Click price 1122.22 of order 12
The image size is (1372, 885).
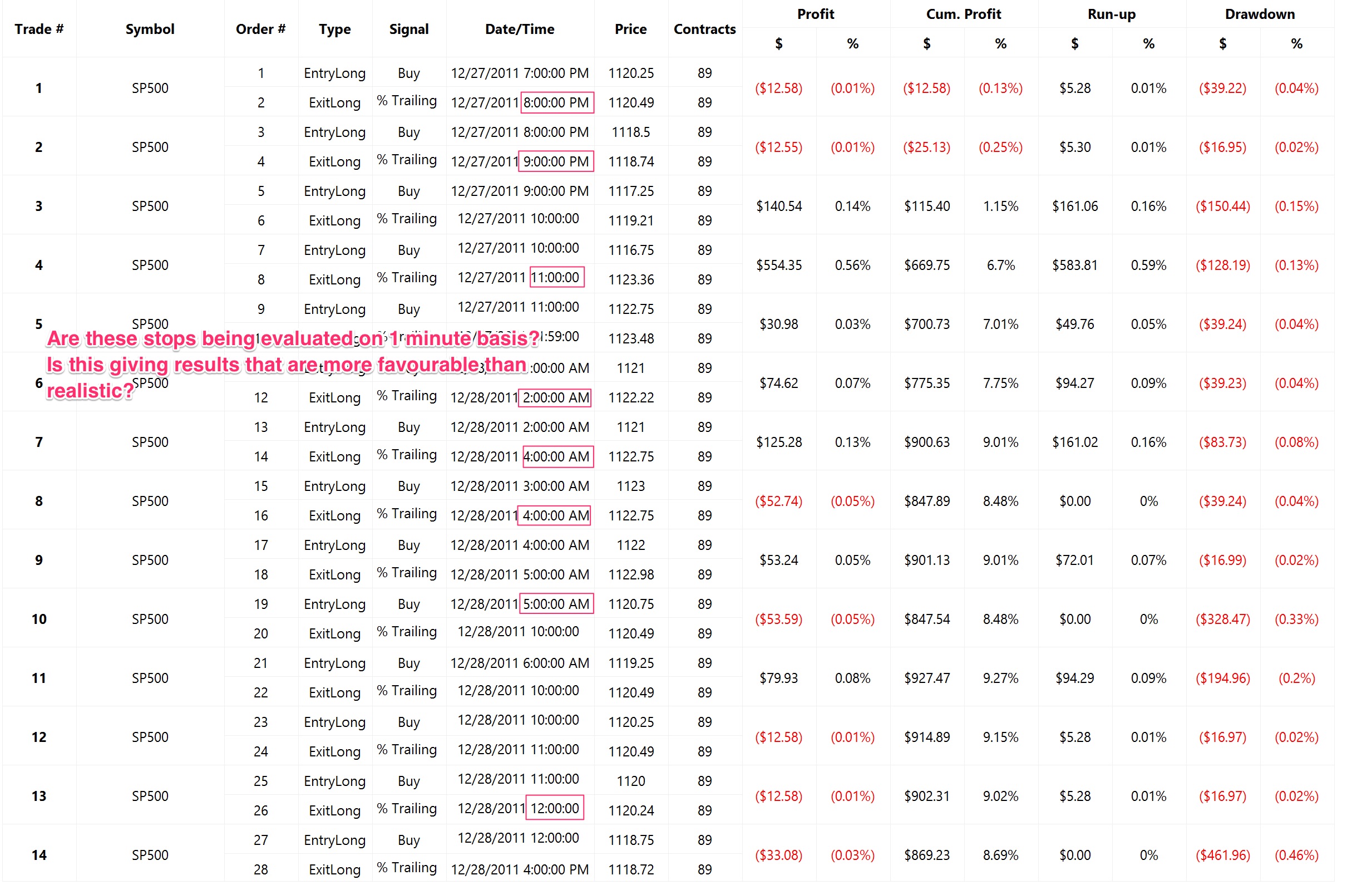[x=631, y=397]
